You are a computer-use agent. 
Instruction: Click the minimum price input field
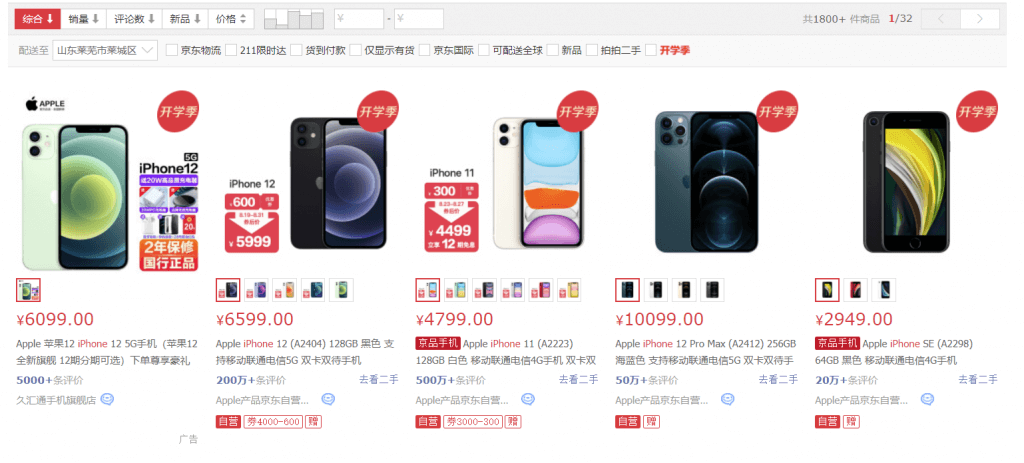(x=359, y=19)
